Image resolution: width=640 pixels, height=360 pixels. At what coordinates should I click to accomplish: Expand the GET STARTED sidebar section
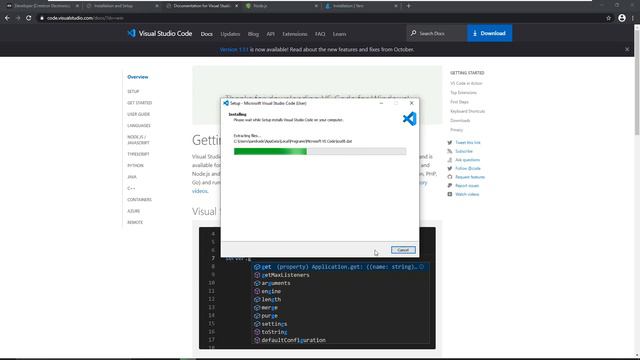coord(140,103)
